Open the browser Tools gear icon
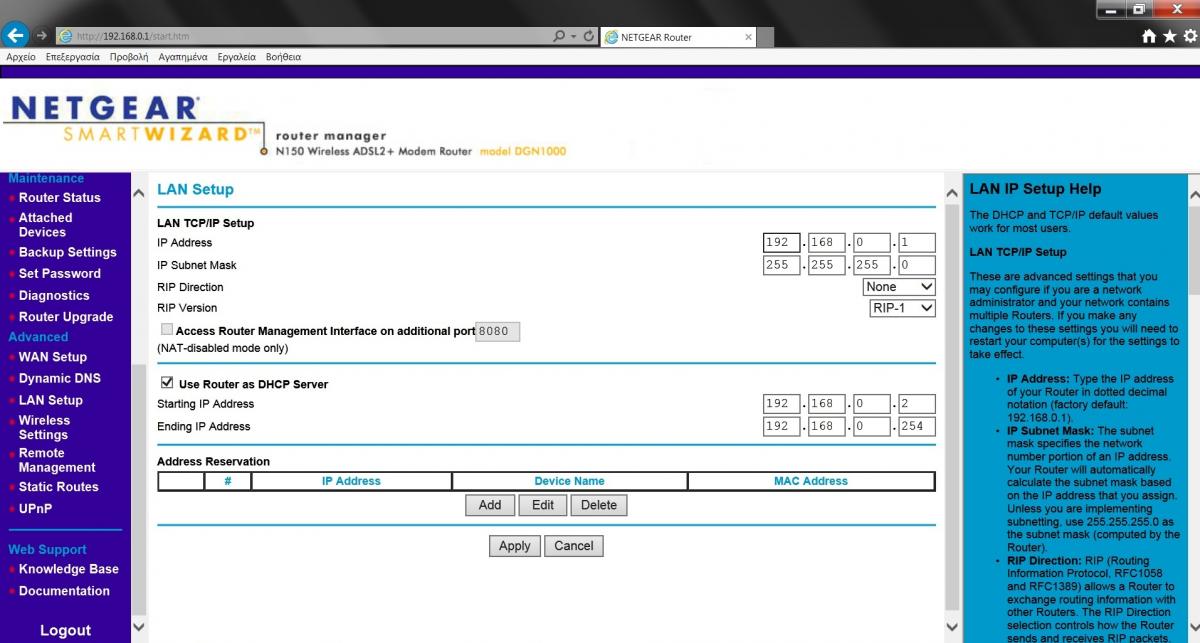Image resolution: width=1200 pixels, height=643 pixels. pos(1189,36)
